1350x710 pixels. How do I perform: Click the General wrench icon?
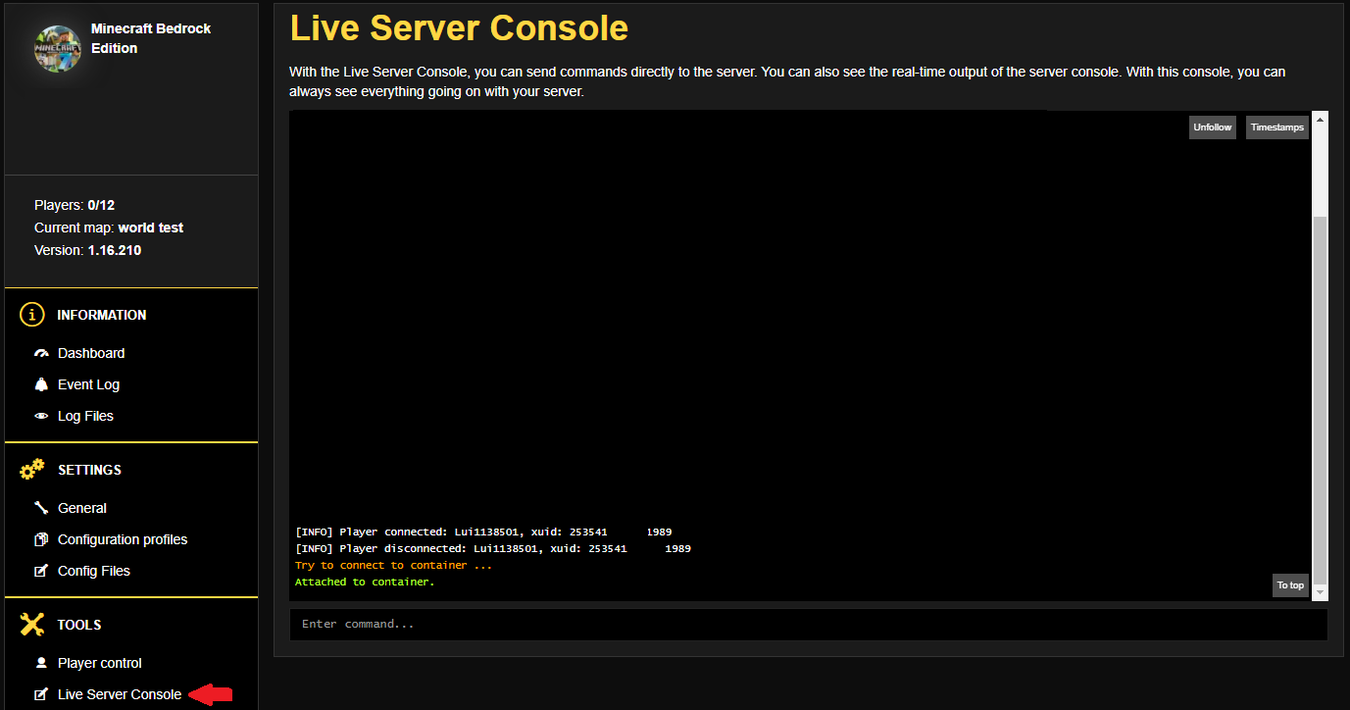pos(41,508)
